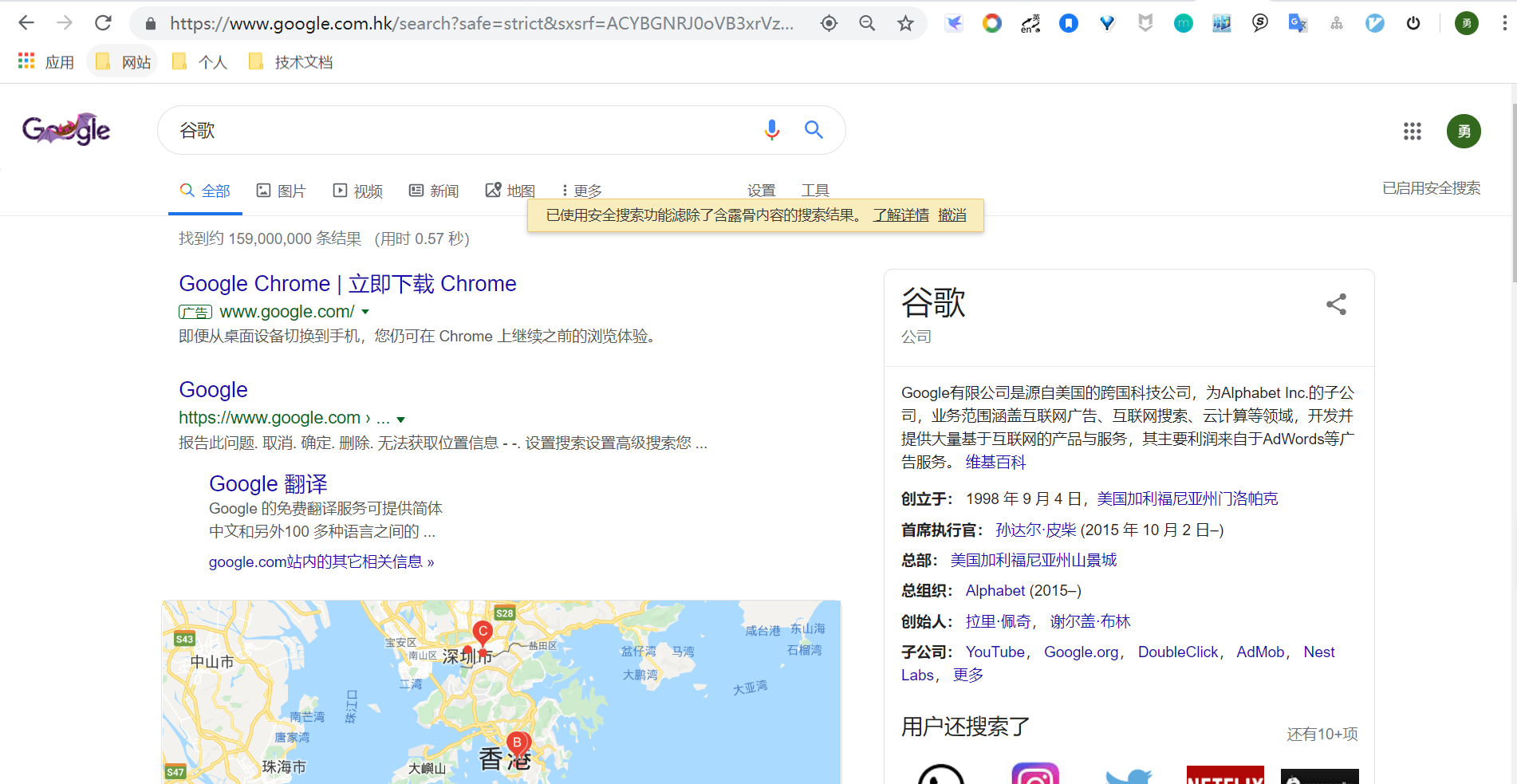Screen dimensions: 1517x784
Task: Switch to the 图片 tab
Action: tap(281, 191)
